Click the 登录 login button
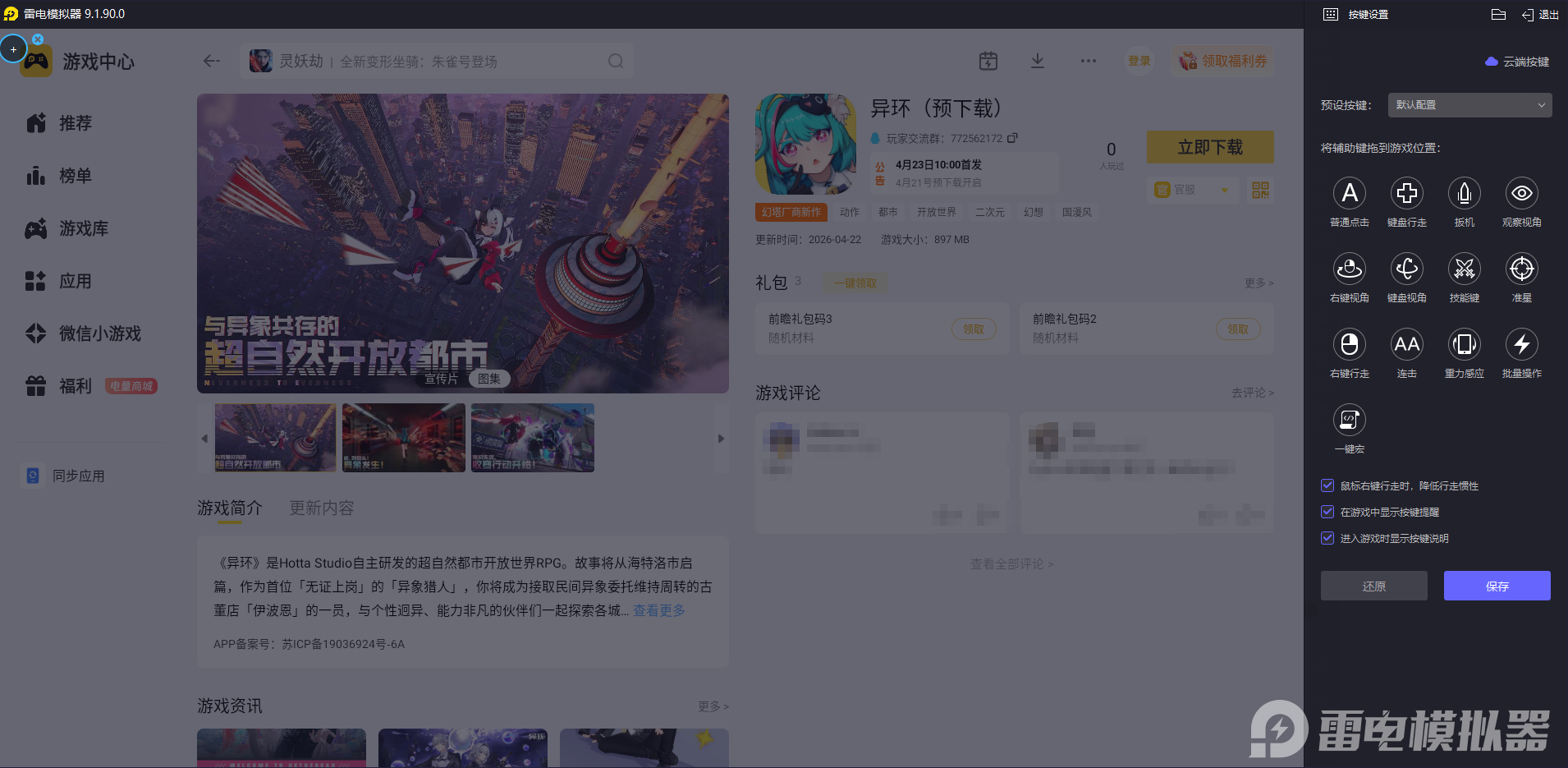The height and width of the screenshot is (768, 1568). [1139, 61]
